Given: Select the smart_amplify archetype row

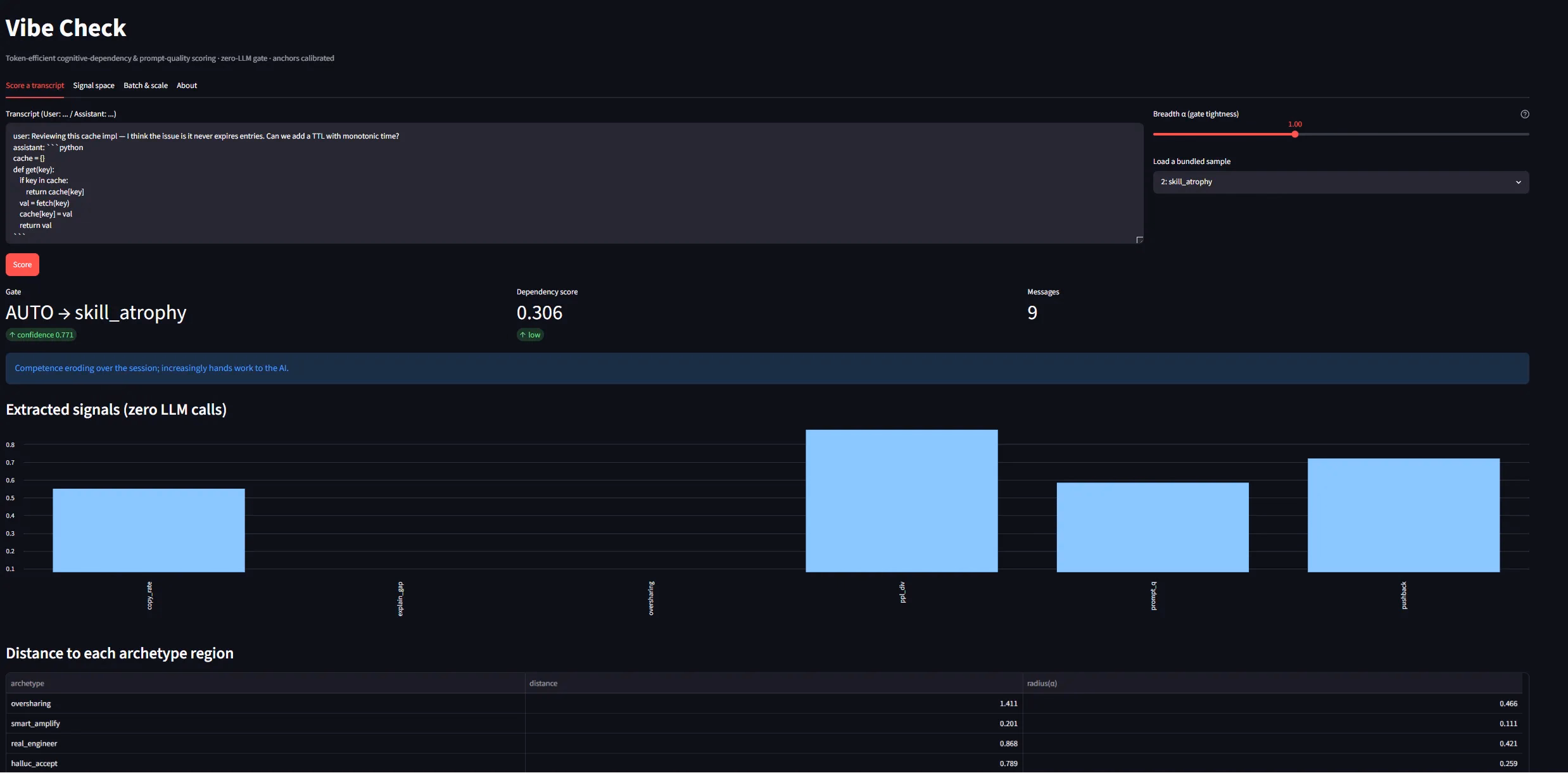Looking at the screenshot, I should click(764, 724).
